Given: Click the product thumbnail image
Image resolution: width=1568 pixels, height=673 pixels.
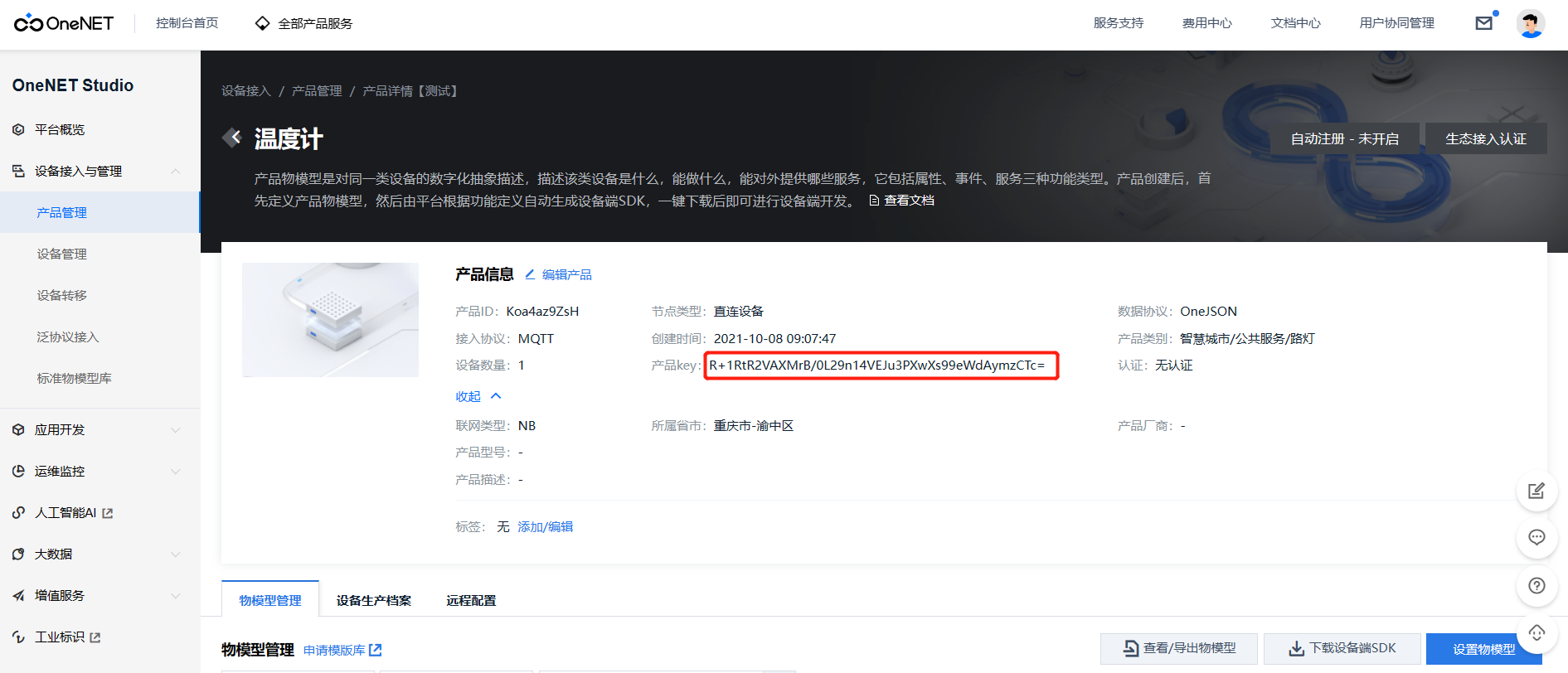Looking at the screenshot, I should (x=330, y=320).
